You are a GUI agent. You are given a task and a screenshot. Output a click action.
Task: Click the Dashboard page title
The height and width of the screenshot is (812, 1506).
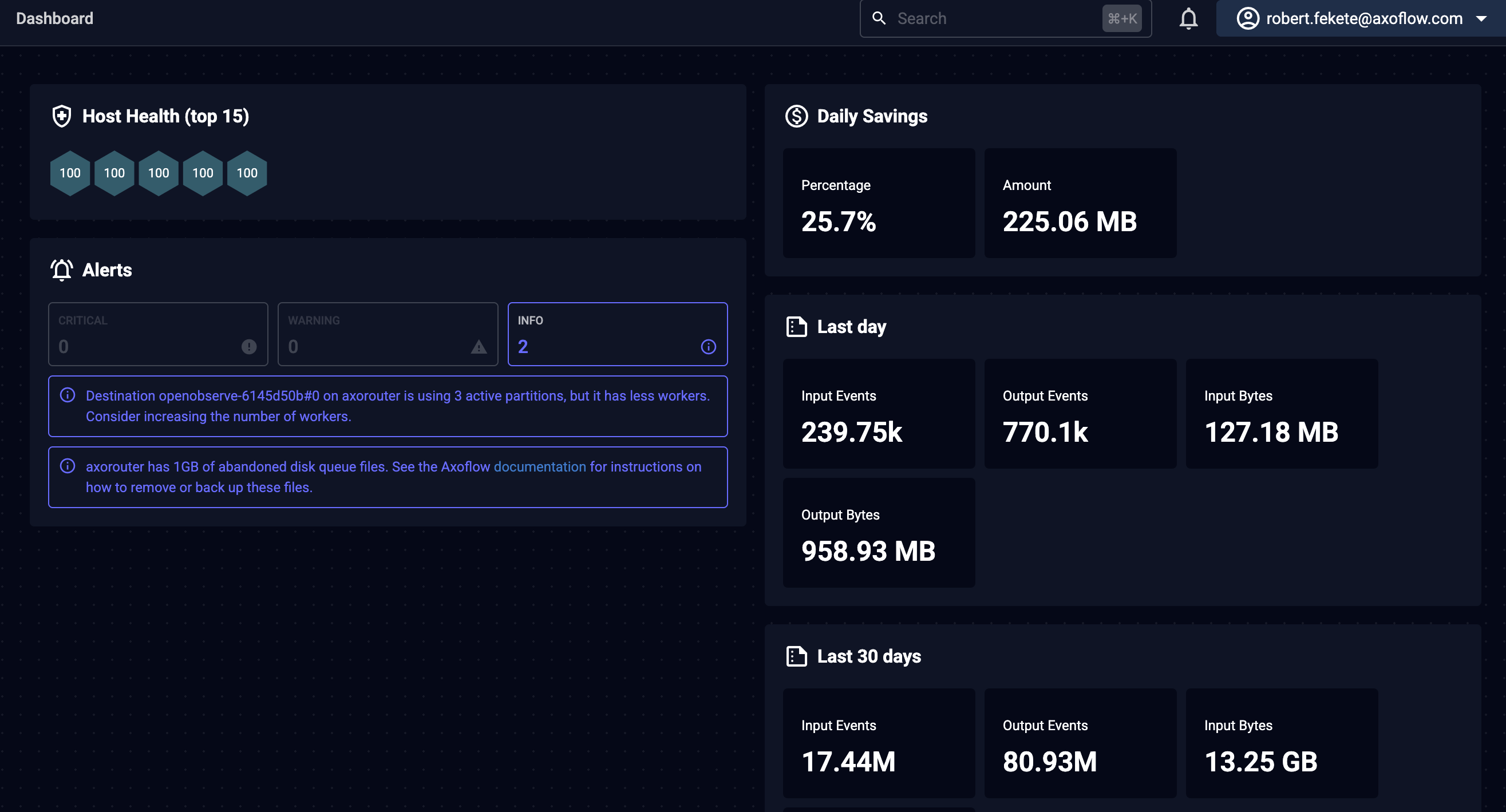(54, 19)
